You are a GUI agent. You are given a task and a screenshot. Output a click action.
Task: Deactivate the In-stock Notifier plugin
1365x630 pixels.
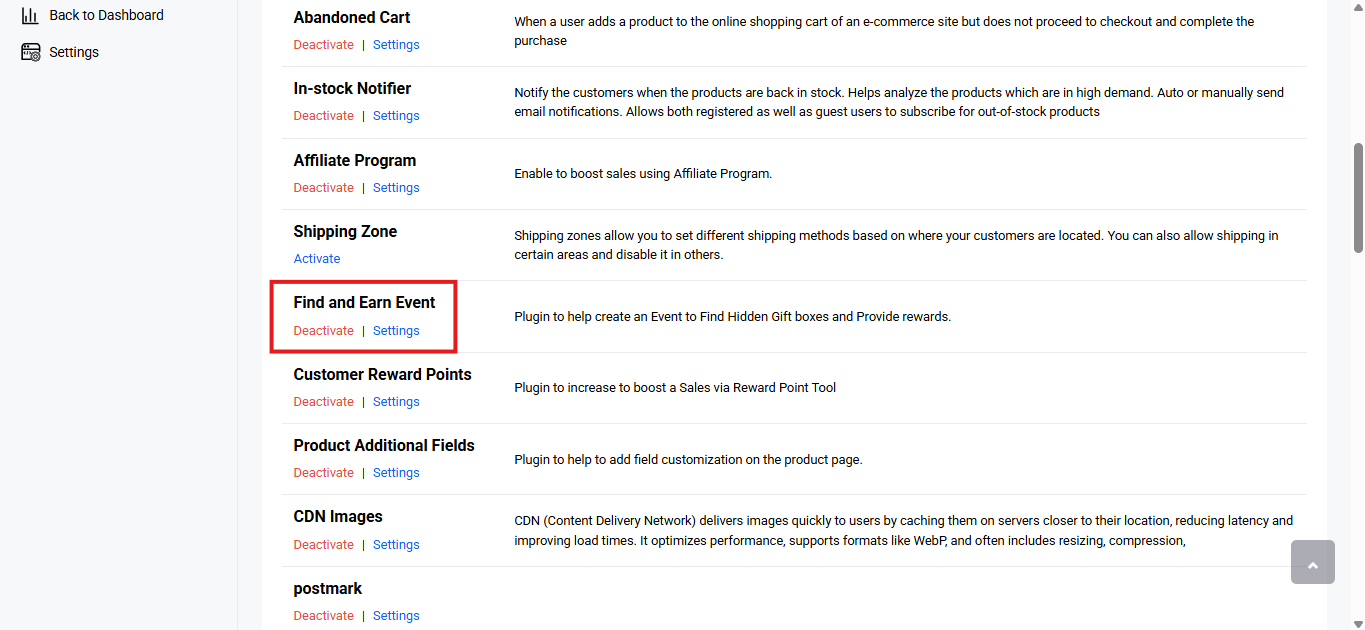323,116
